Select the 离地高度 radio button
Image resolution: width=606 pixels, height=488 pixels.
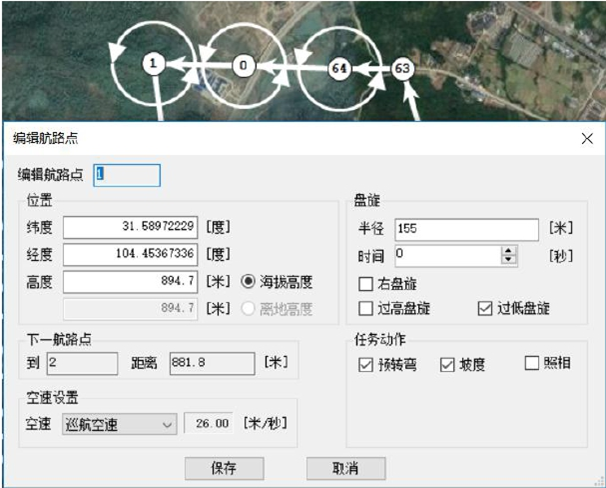pos(248,308)
